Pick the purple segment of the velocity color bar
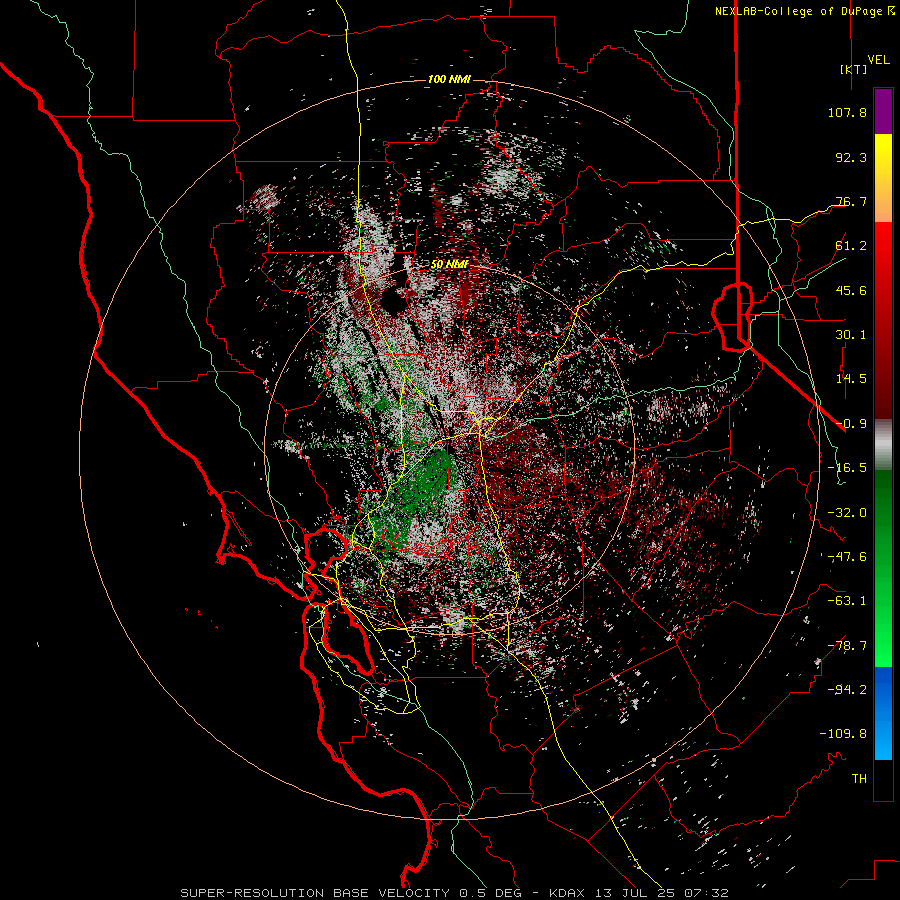This screenshot has height=900, width=900. [x=883, y=111]
